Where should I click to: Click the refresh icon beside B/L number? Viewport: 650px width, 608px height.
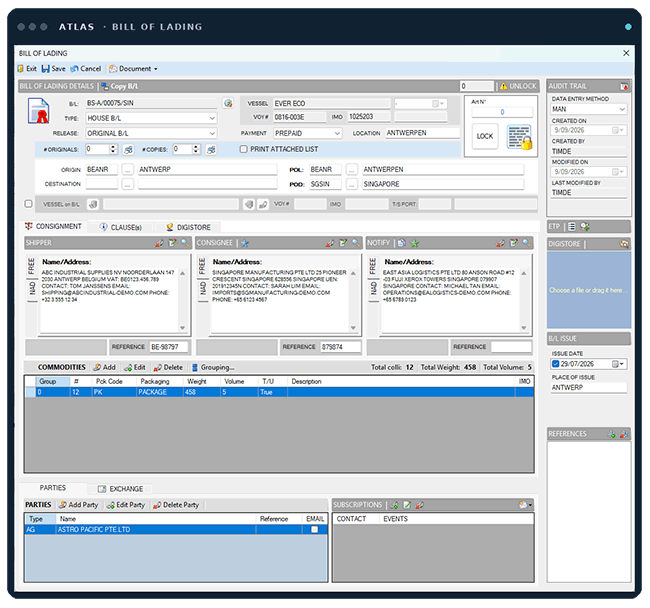(228, 103)
